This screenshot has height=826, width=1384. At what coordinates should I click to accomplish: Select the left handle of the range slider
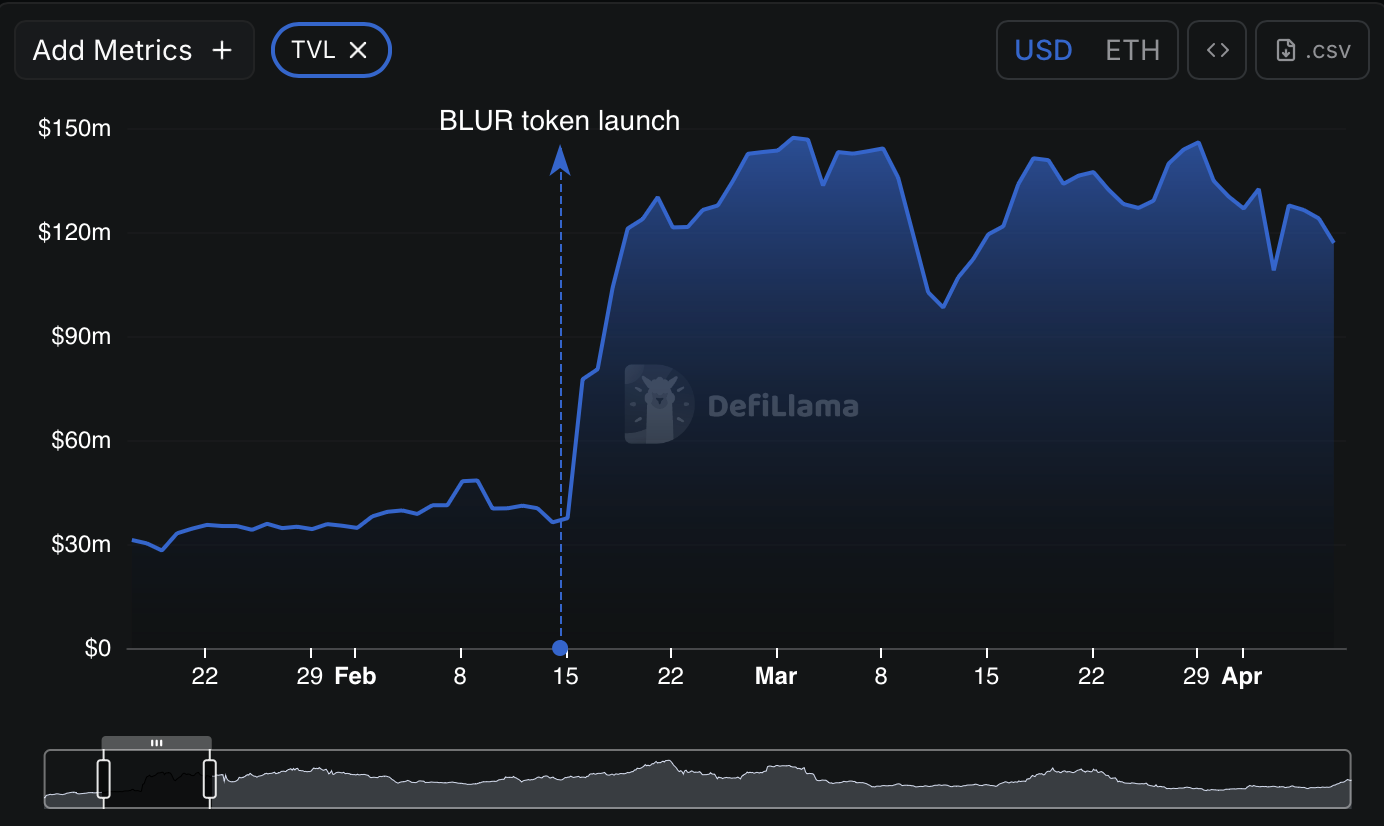click(103, 779)
